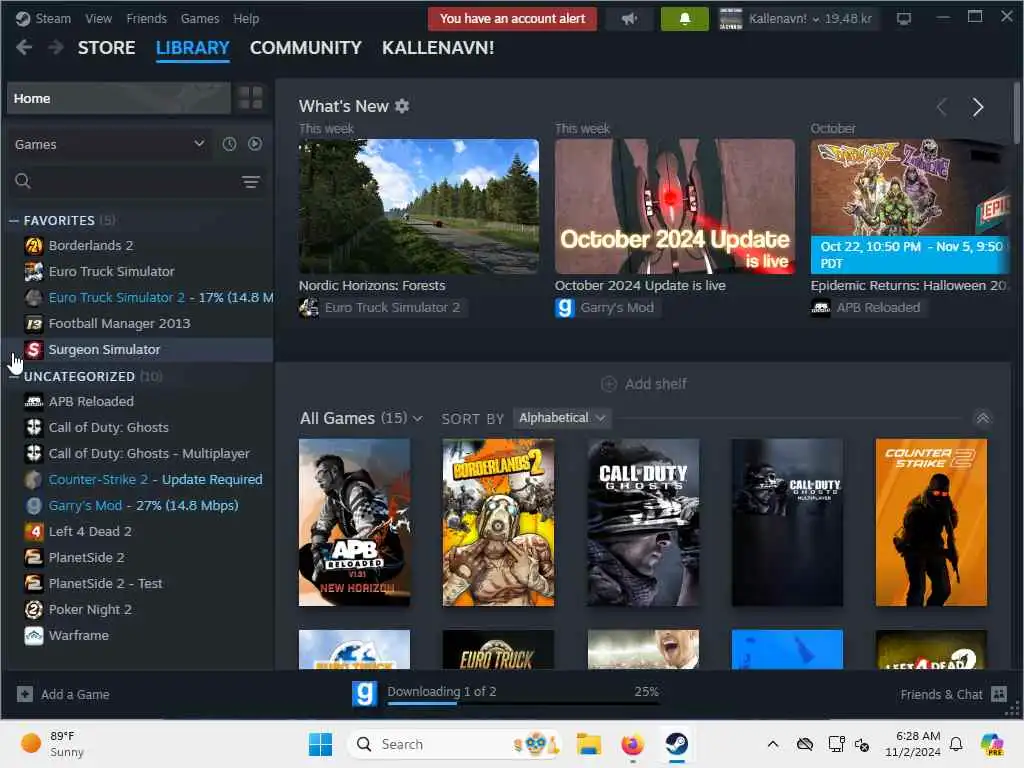
Task: Show next What's New items
Action: point(978,107)
